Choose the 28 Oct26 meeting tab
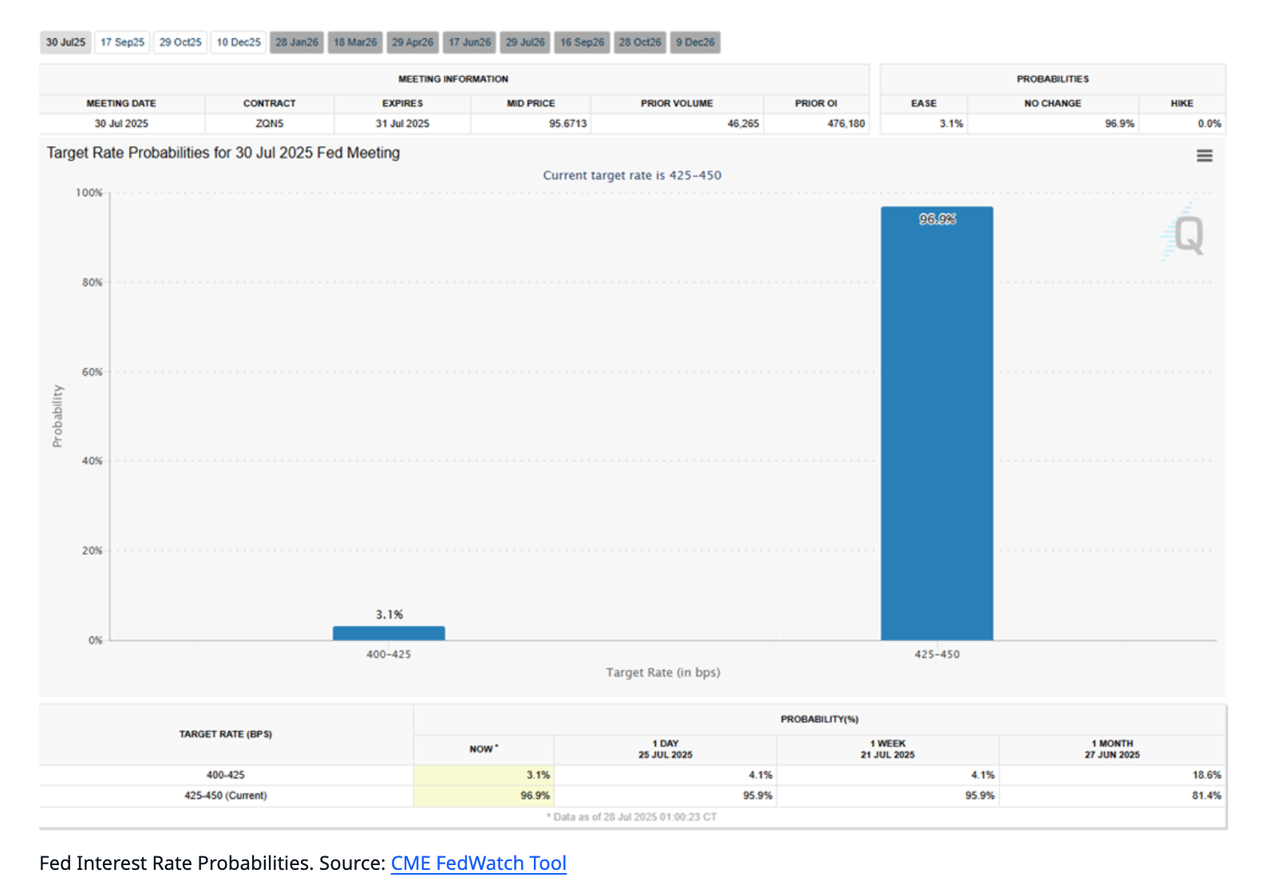This screenshot has height=893, width=1280. [x=640, y=43]
